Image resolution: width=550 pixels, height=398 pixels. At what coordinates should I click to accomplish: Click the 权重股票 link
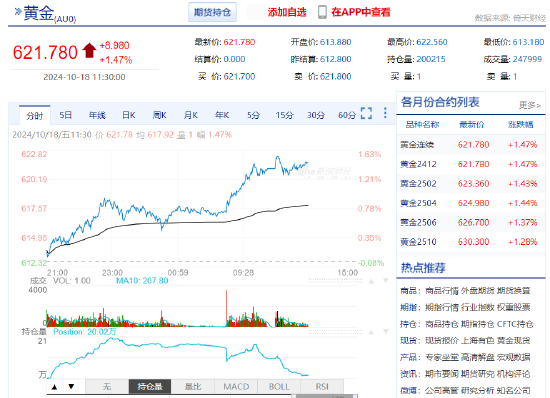(514, 308)
